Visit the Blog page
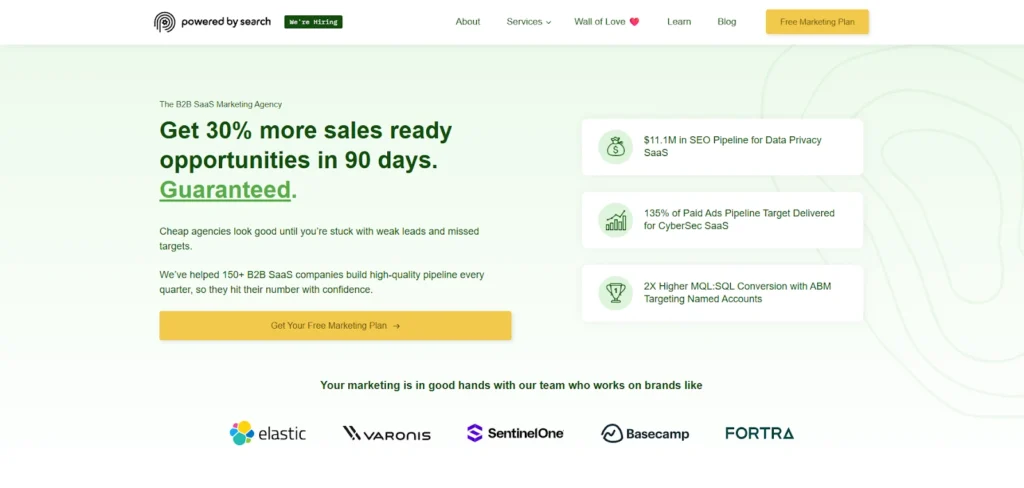The width and height of the screenshot is (1024, 488). [726, 22]
